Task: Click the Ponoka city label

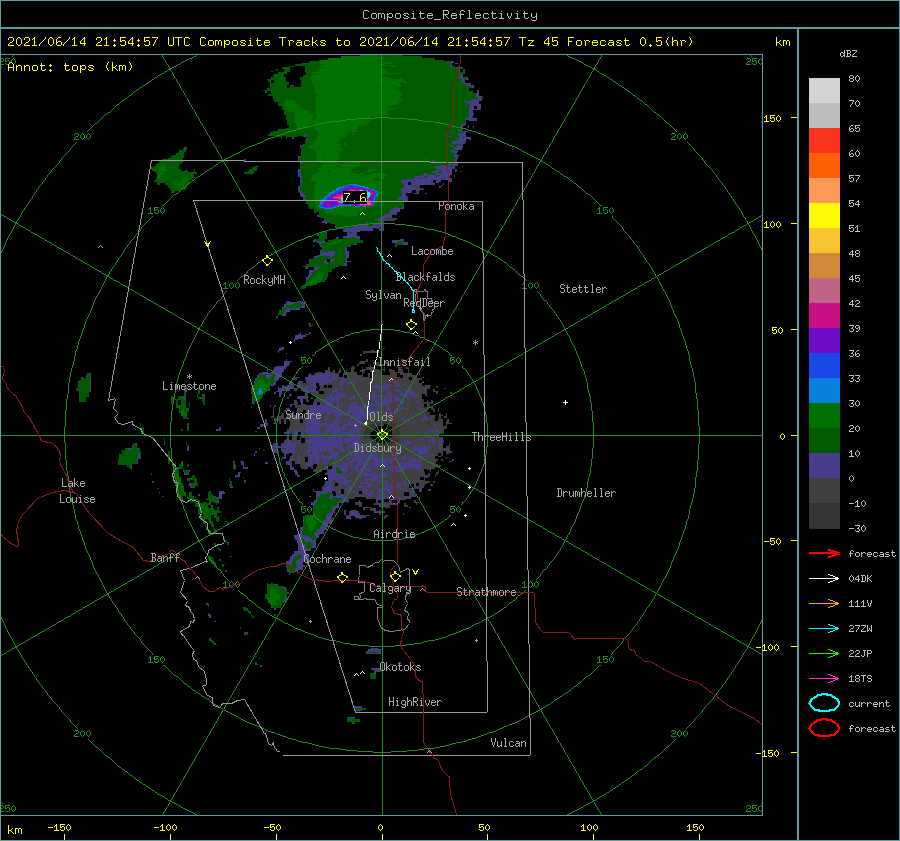Action: tap(456, 206)
